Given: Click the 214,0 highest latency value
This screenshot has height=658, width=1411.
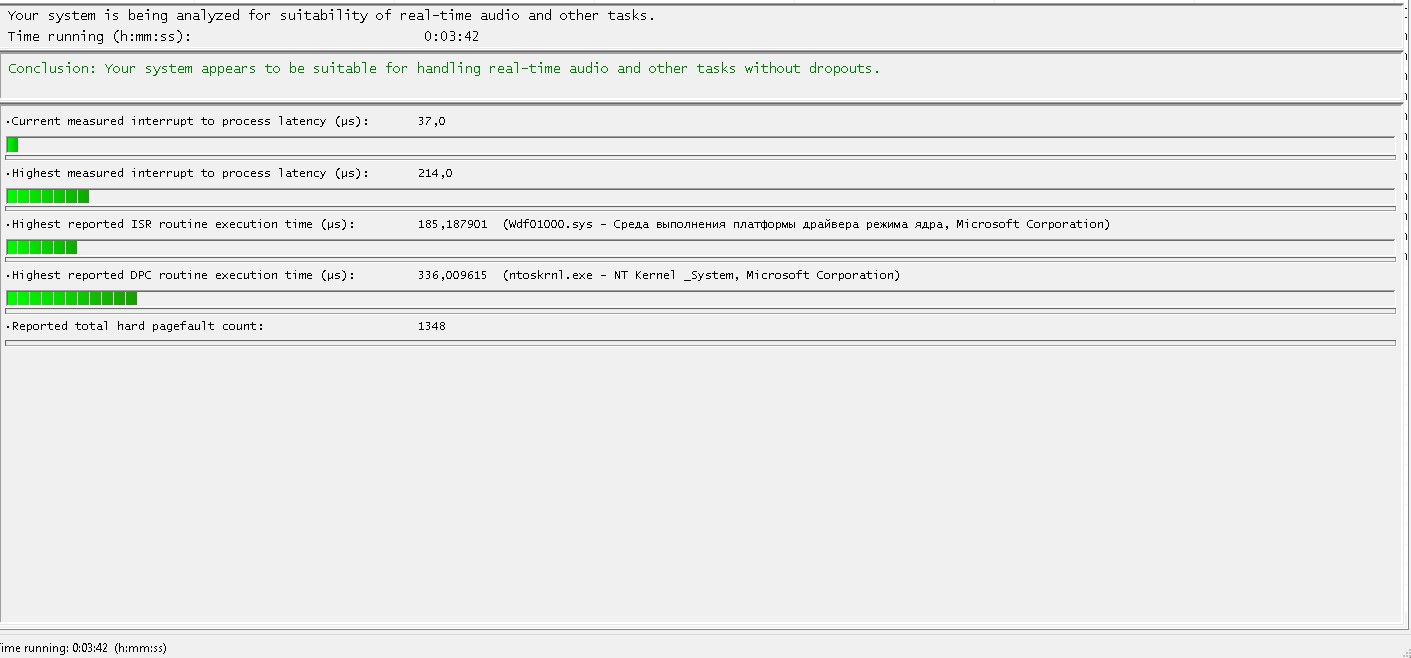Looking at the screenshot, I should tap(435, 173).
